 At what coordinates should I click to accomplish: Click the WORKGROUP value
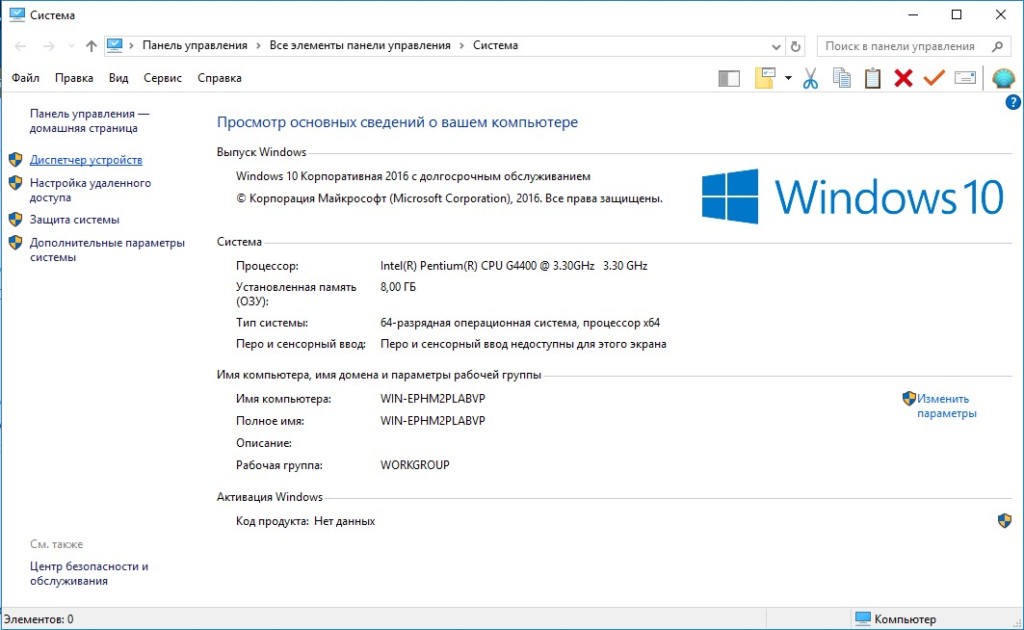tap(415, 465)
